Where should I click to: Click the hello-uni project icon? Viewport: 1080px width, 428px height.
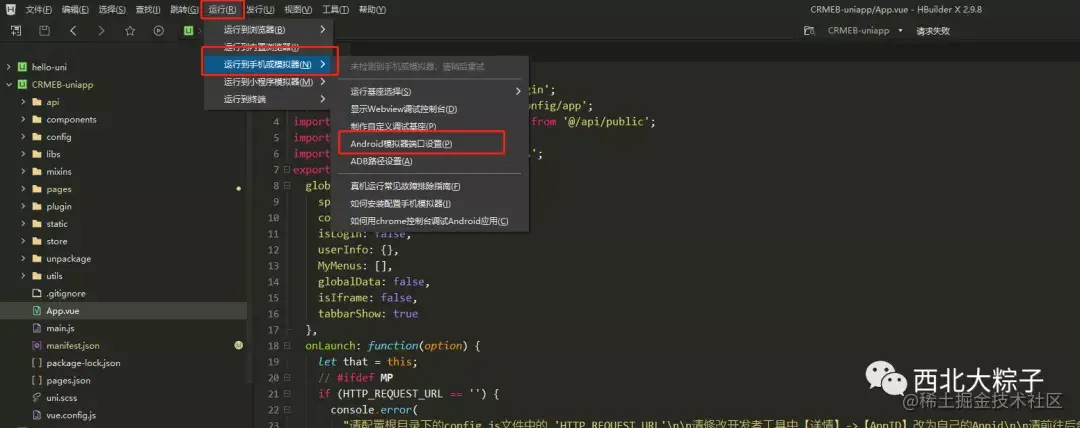pos(22,67)
